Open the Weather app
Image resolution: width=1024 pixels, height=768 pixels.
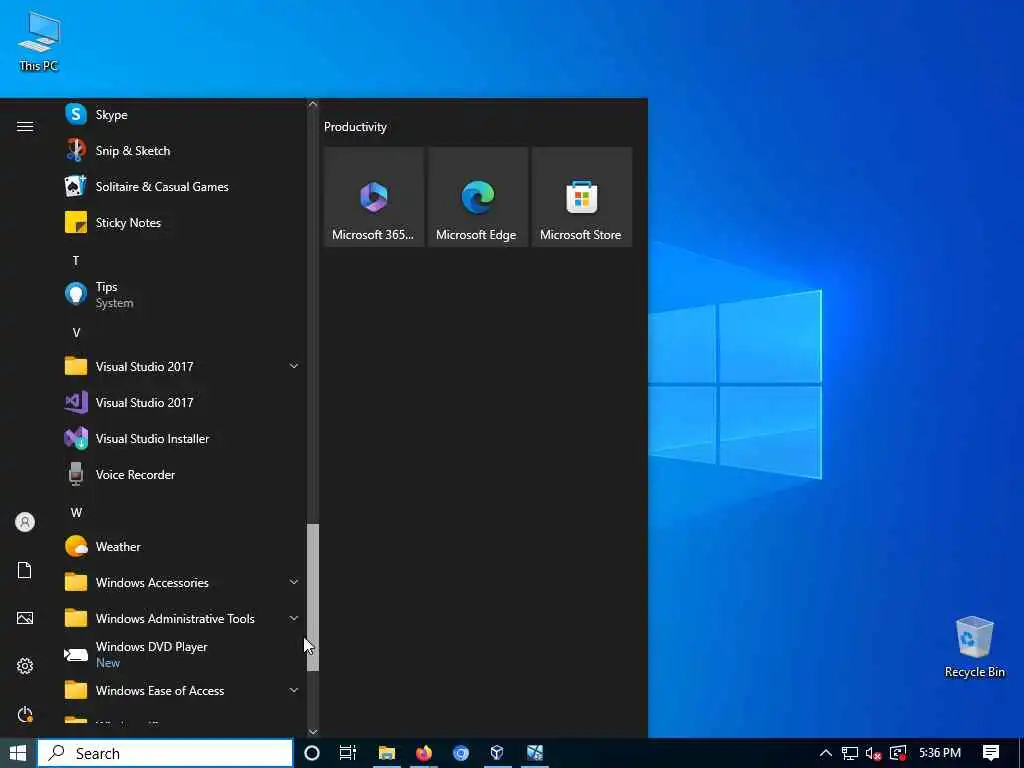click(182, 547)
